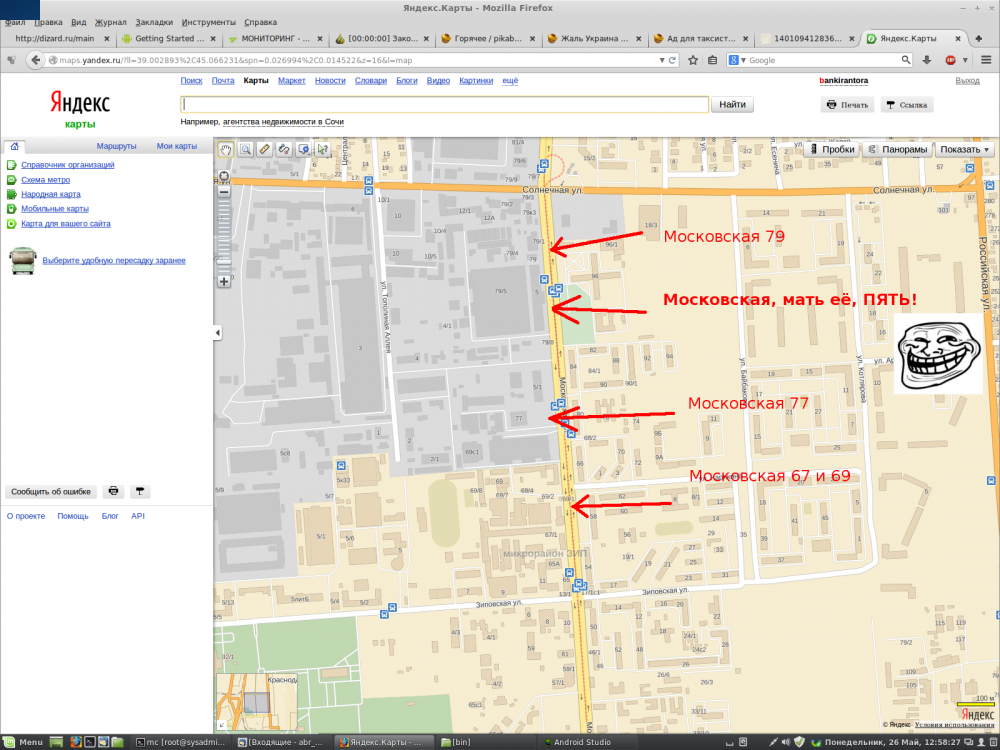The image size is (1000, 750).
Task: Collapse the left sidebar panel arrow
Action: tap(218, 333)
